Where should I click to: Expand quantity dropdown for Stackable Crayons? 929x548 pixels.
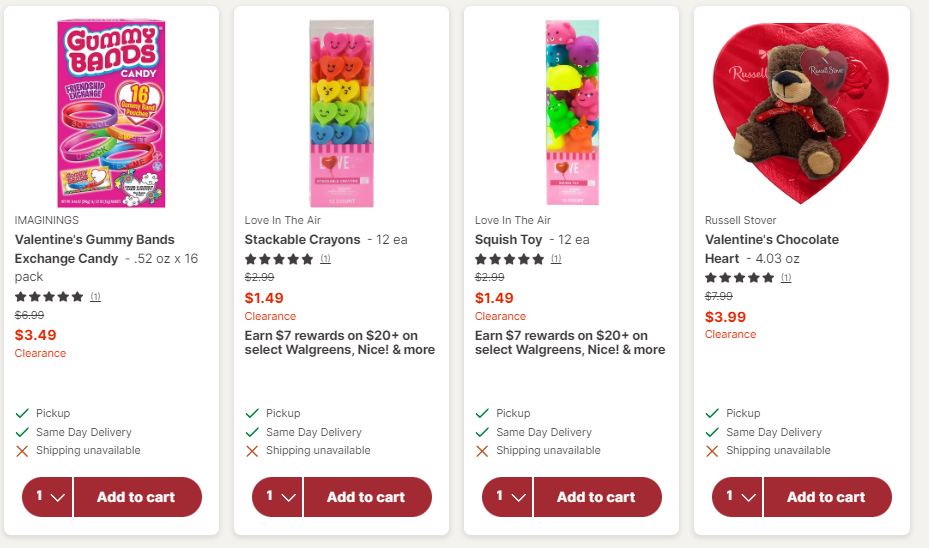277,496
